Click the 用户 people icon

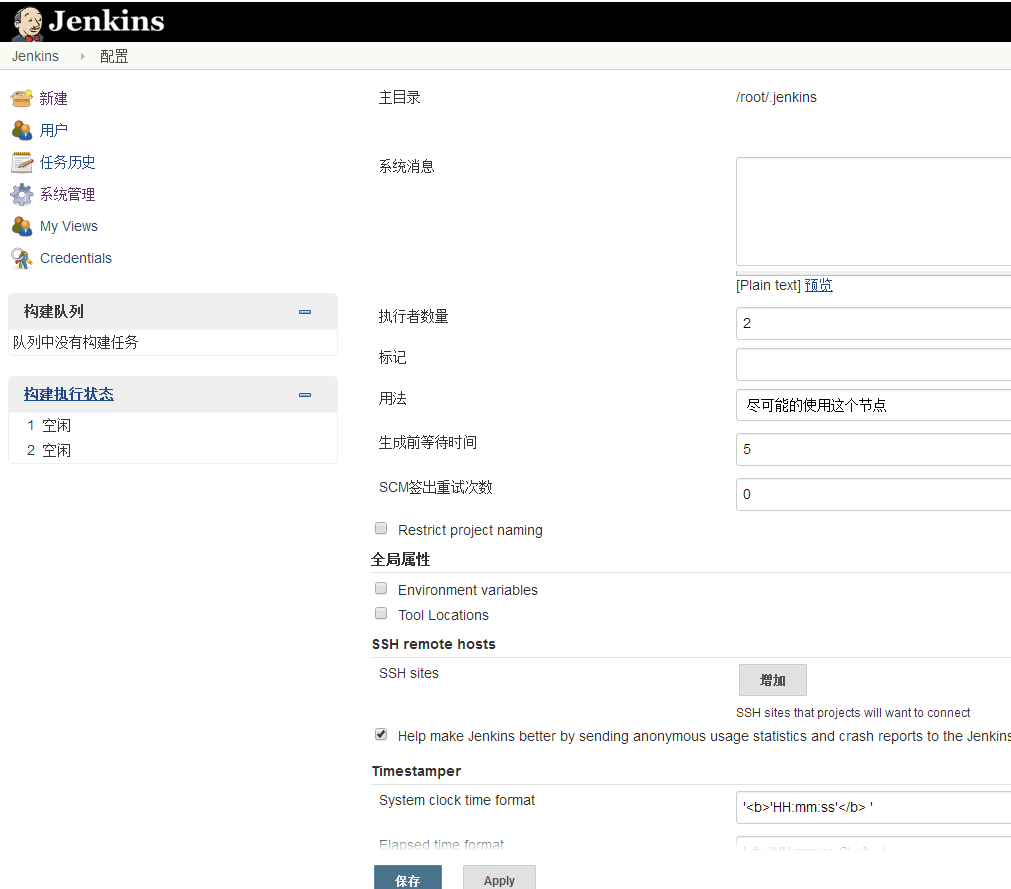coord(21,130)
